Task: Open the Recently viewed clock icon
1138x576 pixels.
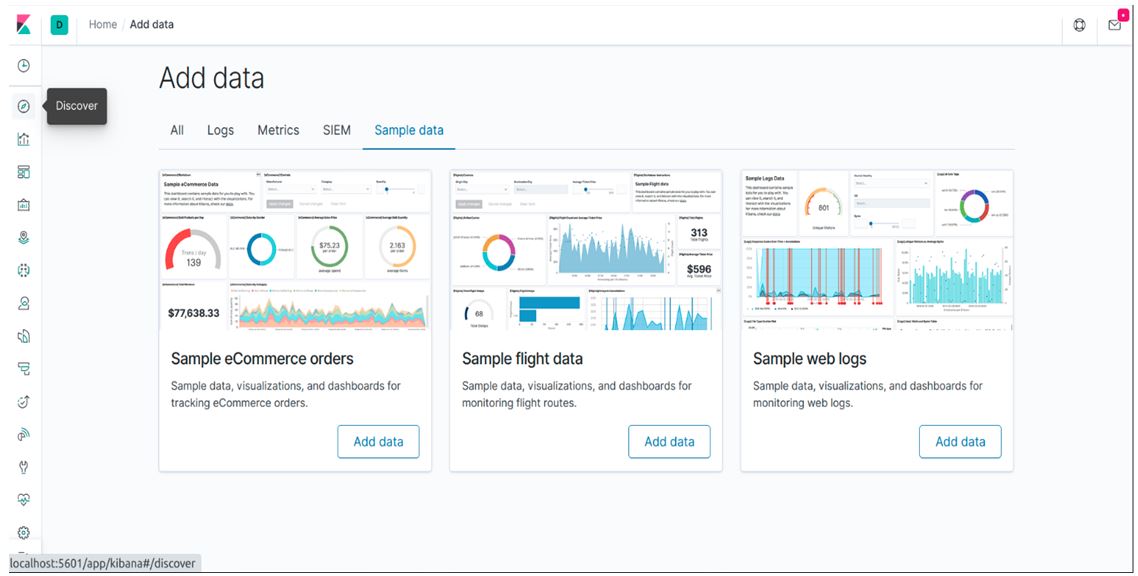Action: 24,66
